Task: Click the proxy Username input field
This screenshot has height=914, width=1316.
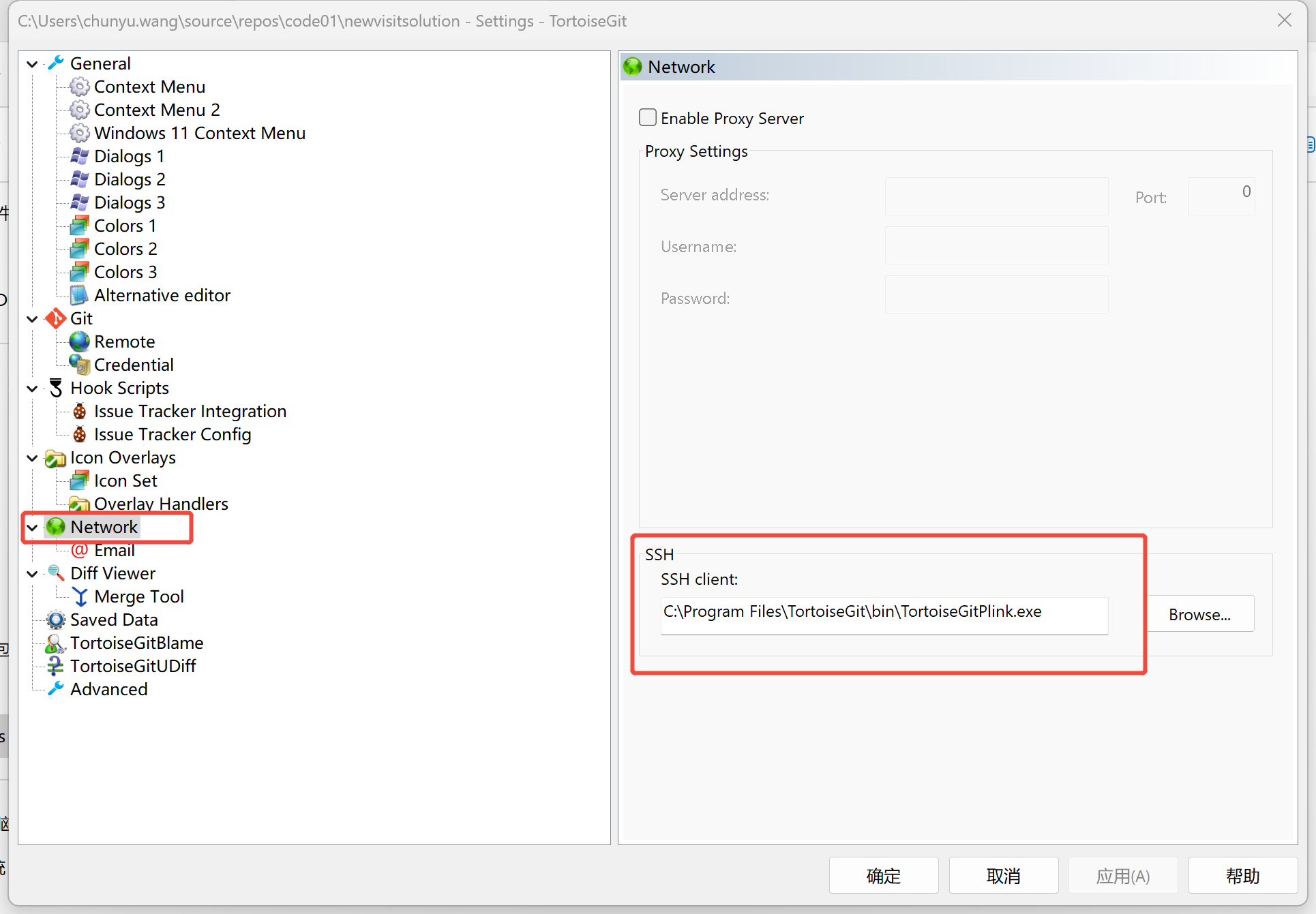Action: [x=996, y=245]
